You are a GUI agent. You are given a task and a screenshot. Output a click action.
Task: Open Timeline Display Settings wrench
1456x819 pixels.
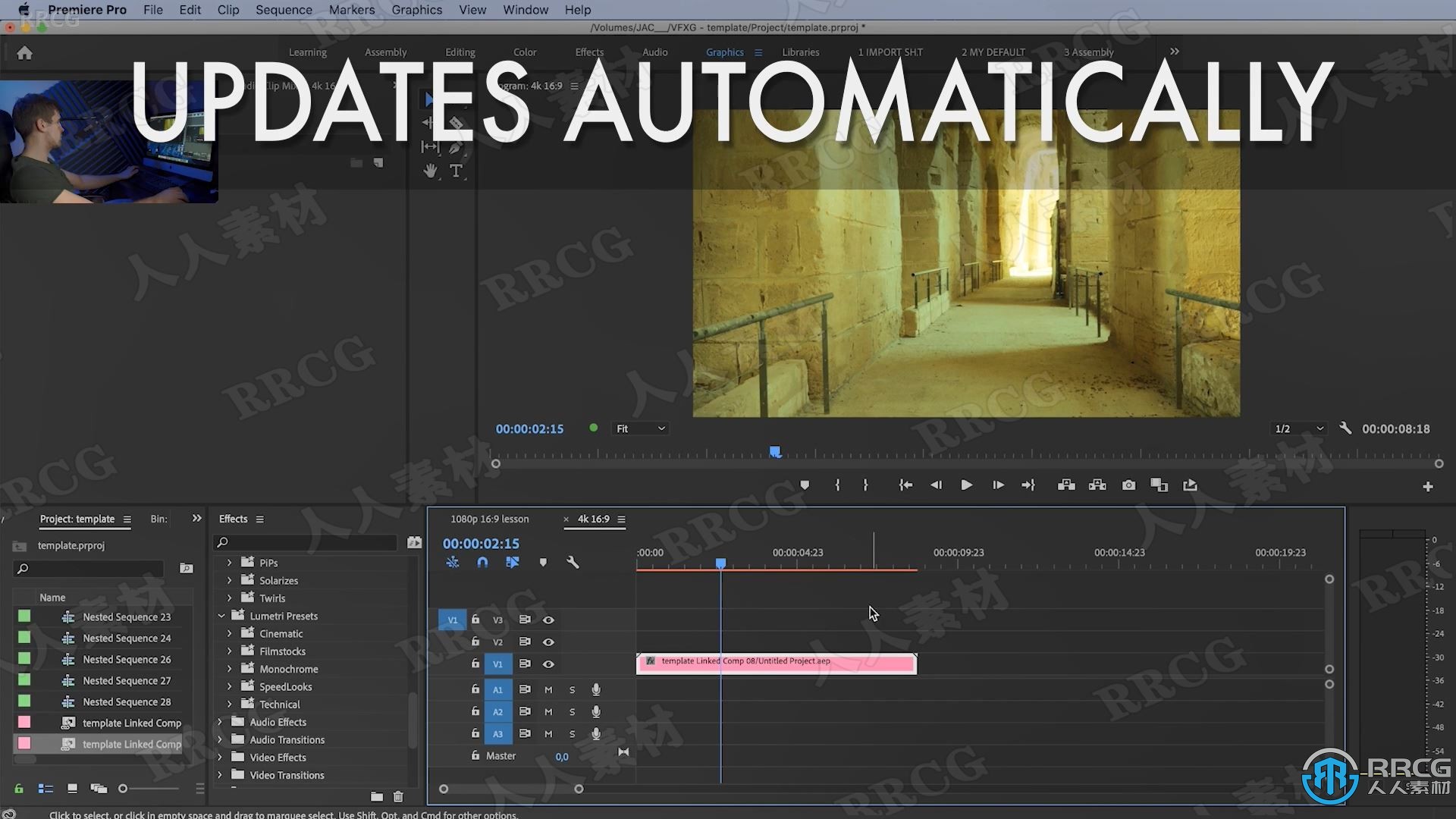click(573, 562)
